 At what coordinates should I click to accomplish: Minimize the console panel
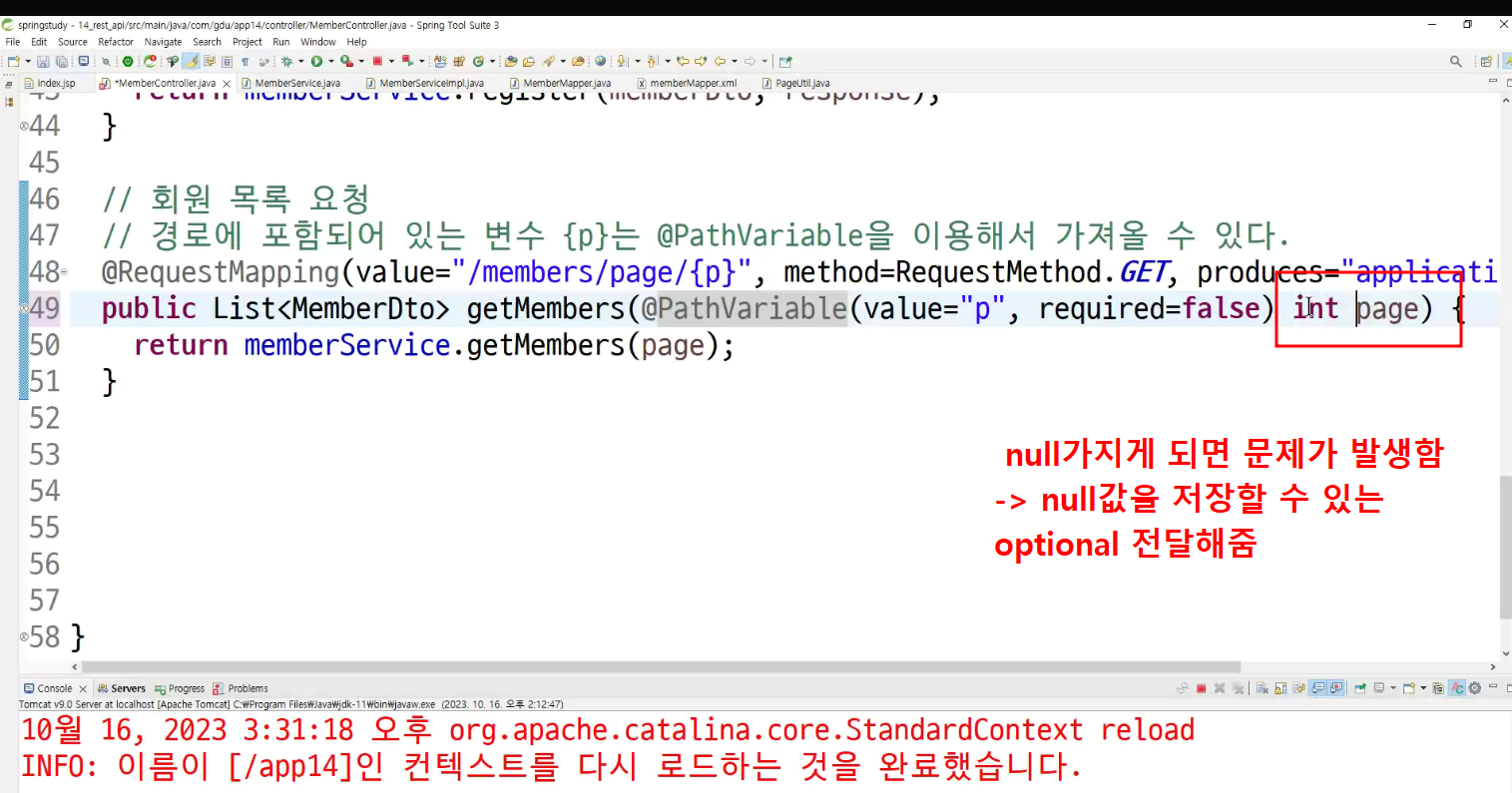coord(1493,687)
